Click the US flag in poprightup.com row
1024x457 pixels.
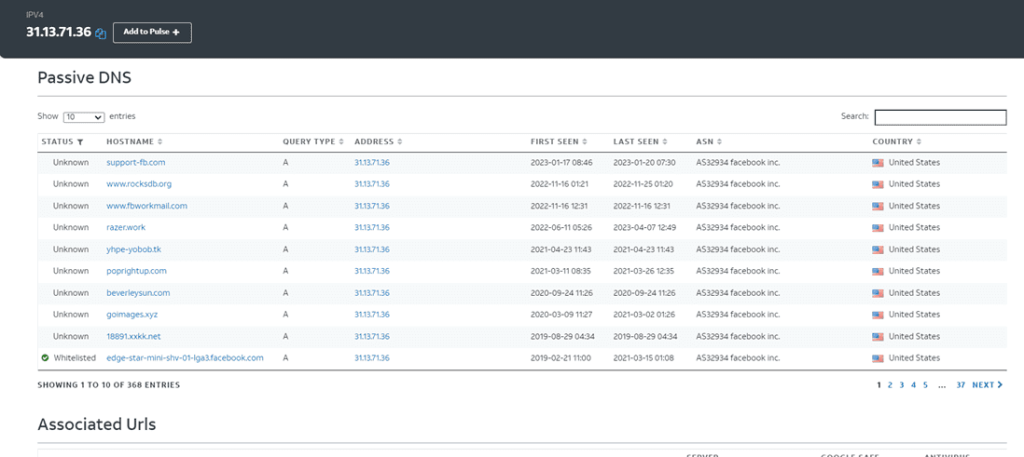(878, 271)
